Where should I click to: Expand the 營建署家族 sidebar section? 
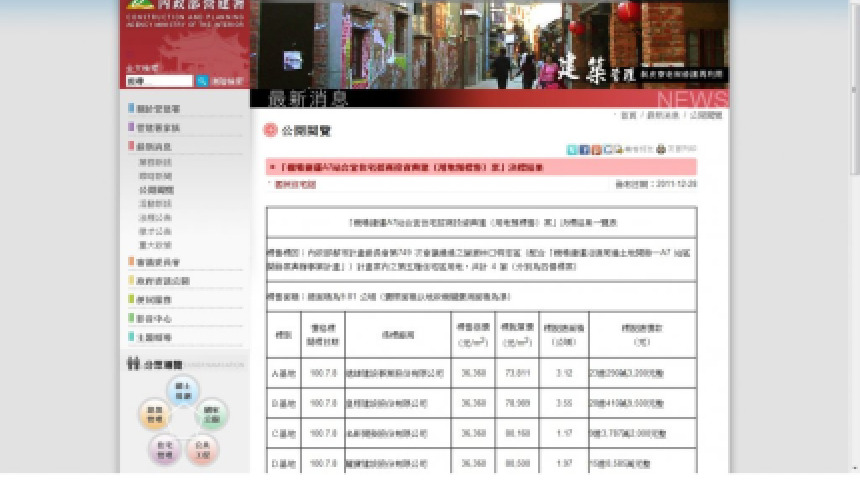coord(158,127)
